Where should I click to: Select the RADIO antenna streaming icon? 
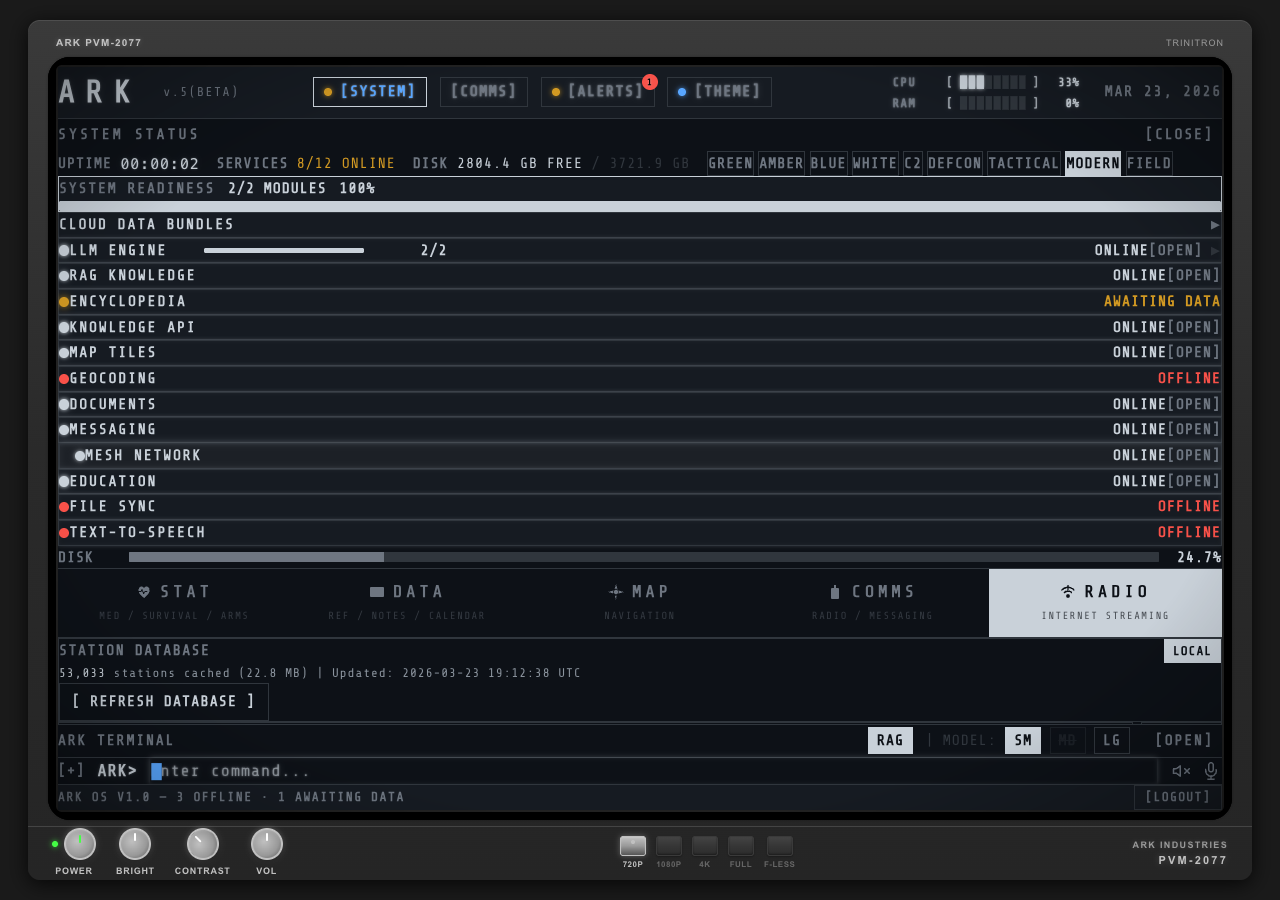(x=1067, y=590)
